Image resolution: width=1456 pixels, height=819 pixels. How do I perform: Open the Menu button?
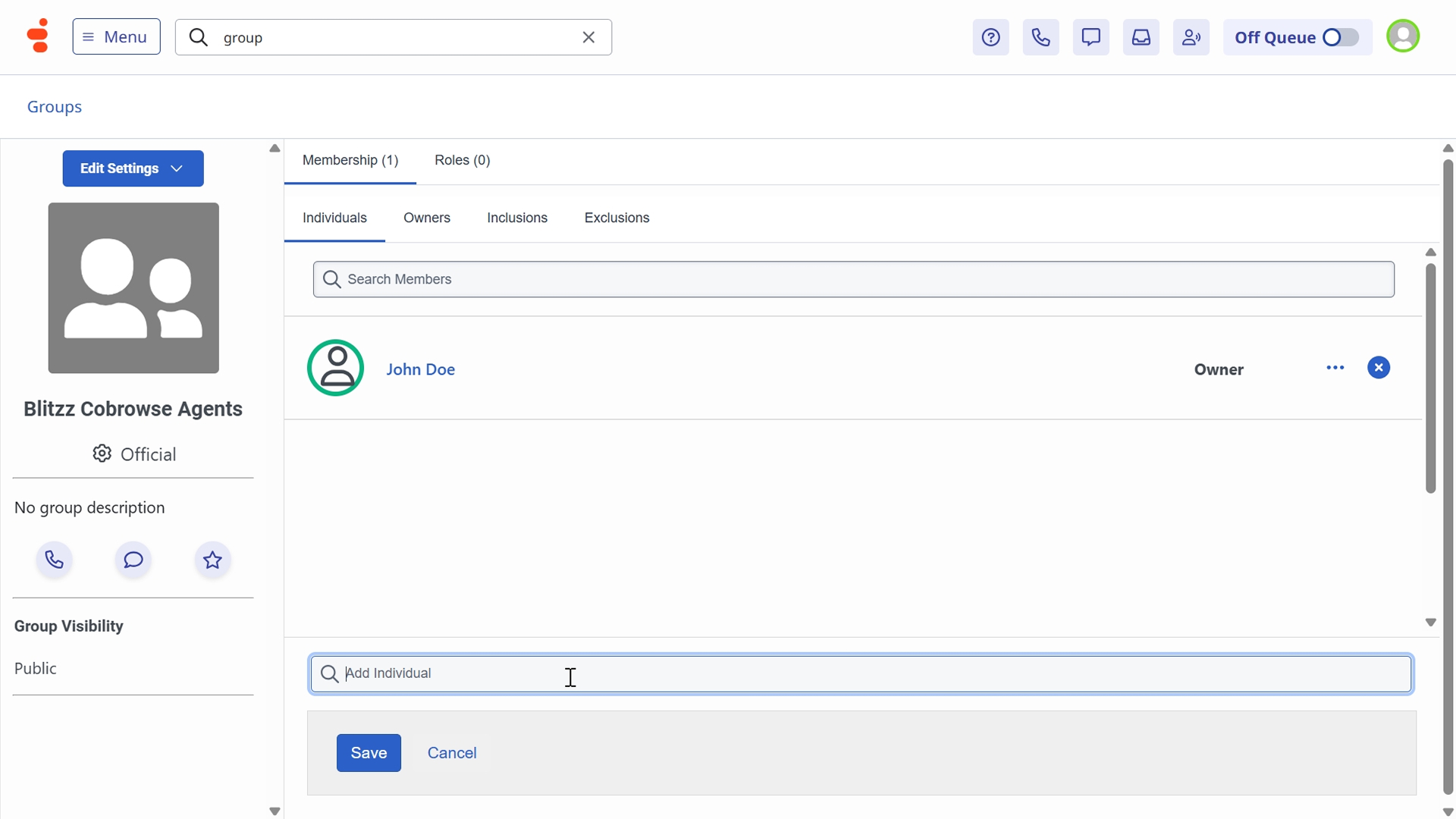116,37
